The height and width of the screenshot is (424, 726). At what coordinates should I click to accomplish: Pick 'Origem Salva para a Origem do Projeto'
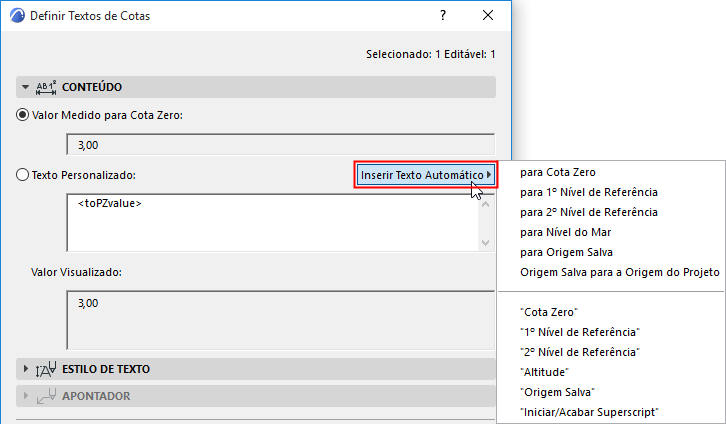620,272
